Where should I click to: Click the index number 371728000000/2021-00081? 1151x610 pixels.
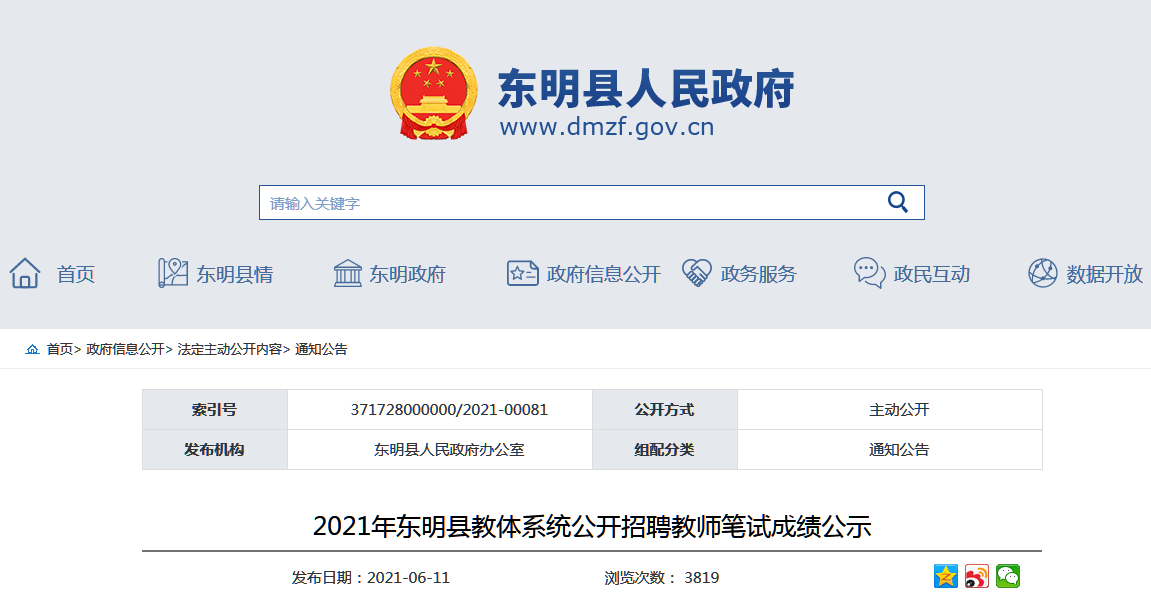tap(449, 410)
